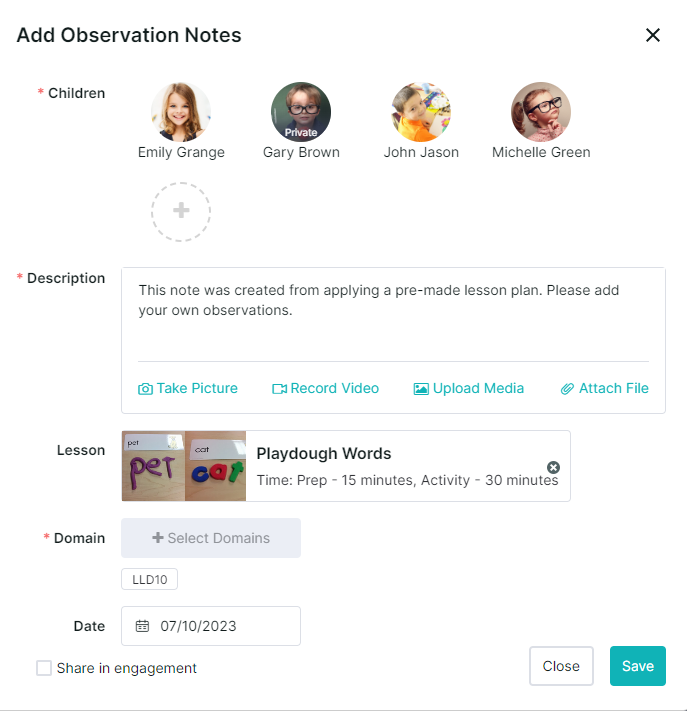The width and height of the screenshot is (687, 711).
Task: Open the Playdough Words lesson thumbnail
Action: (x=184, y=466)
